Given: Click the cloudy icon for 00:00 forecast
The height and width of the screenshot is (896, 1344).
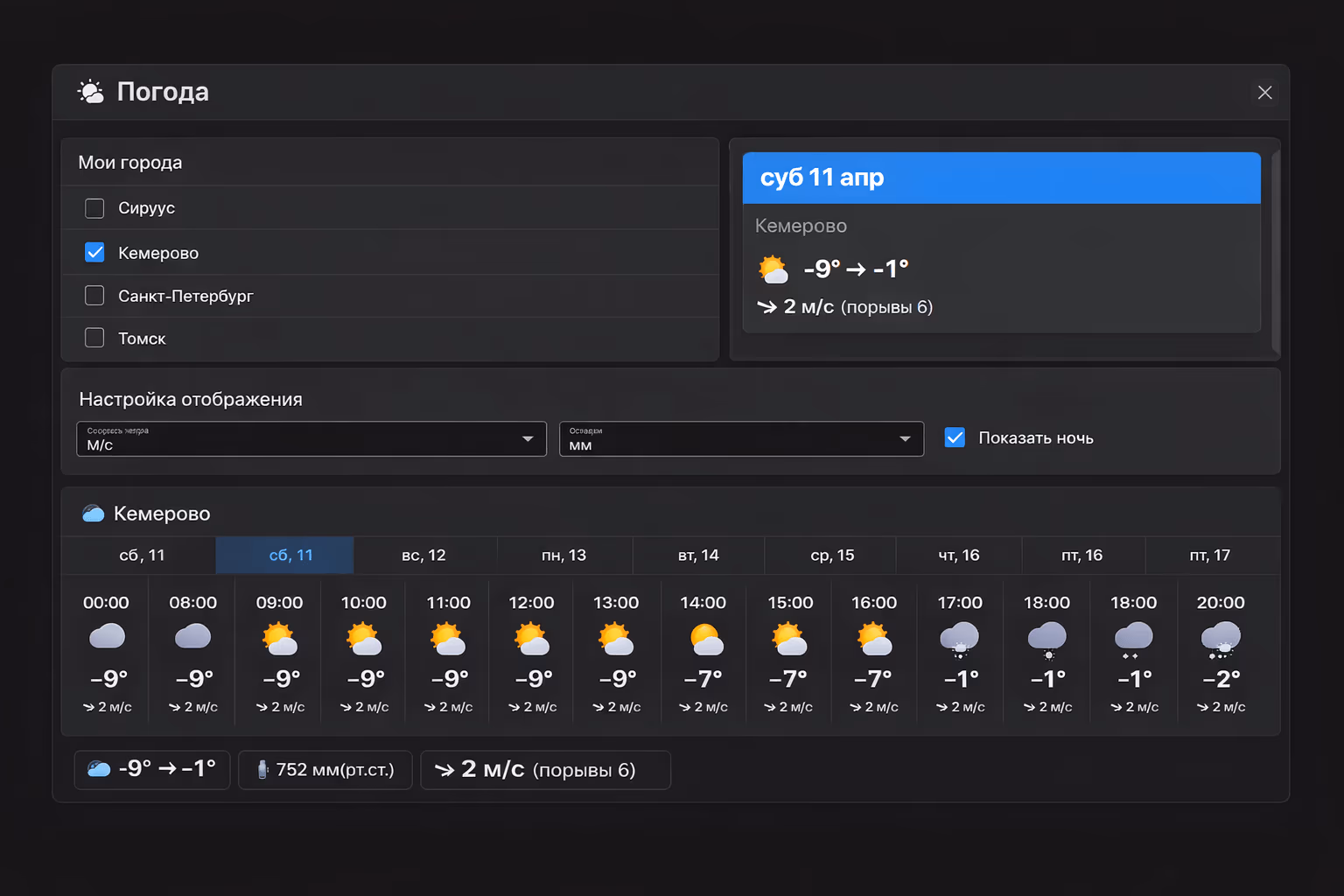Looking at the screenshot, I should [x=107, y=636].
